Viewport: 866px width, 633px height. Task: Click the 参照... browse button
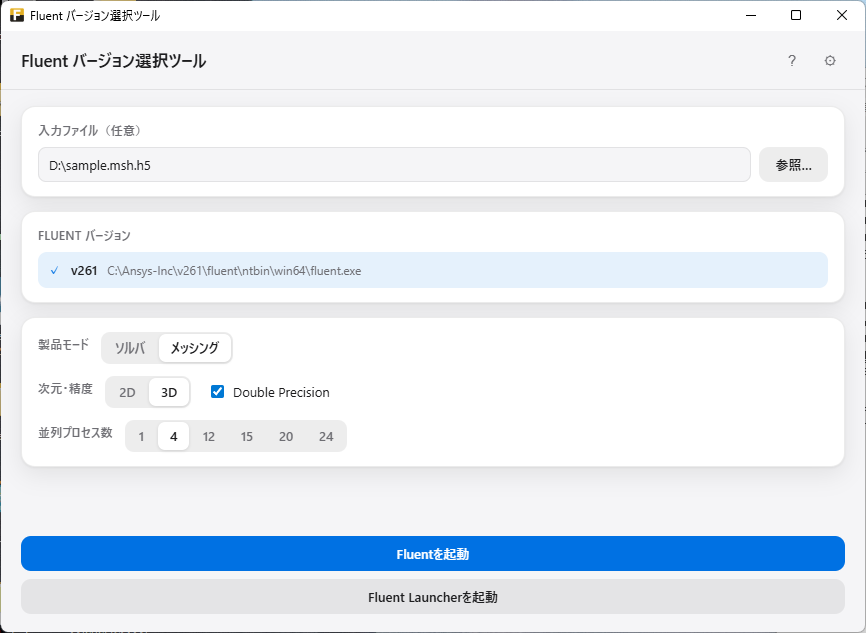pyautogui.click(x=793, y=165)
